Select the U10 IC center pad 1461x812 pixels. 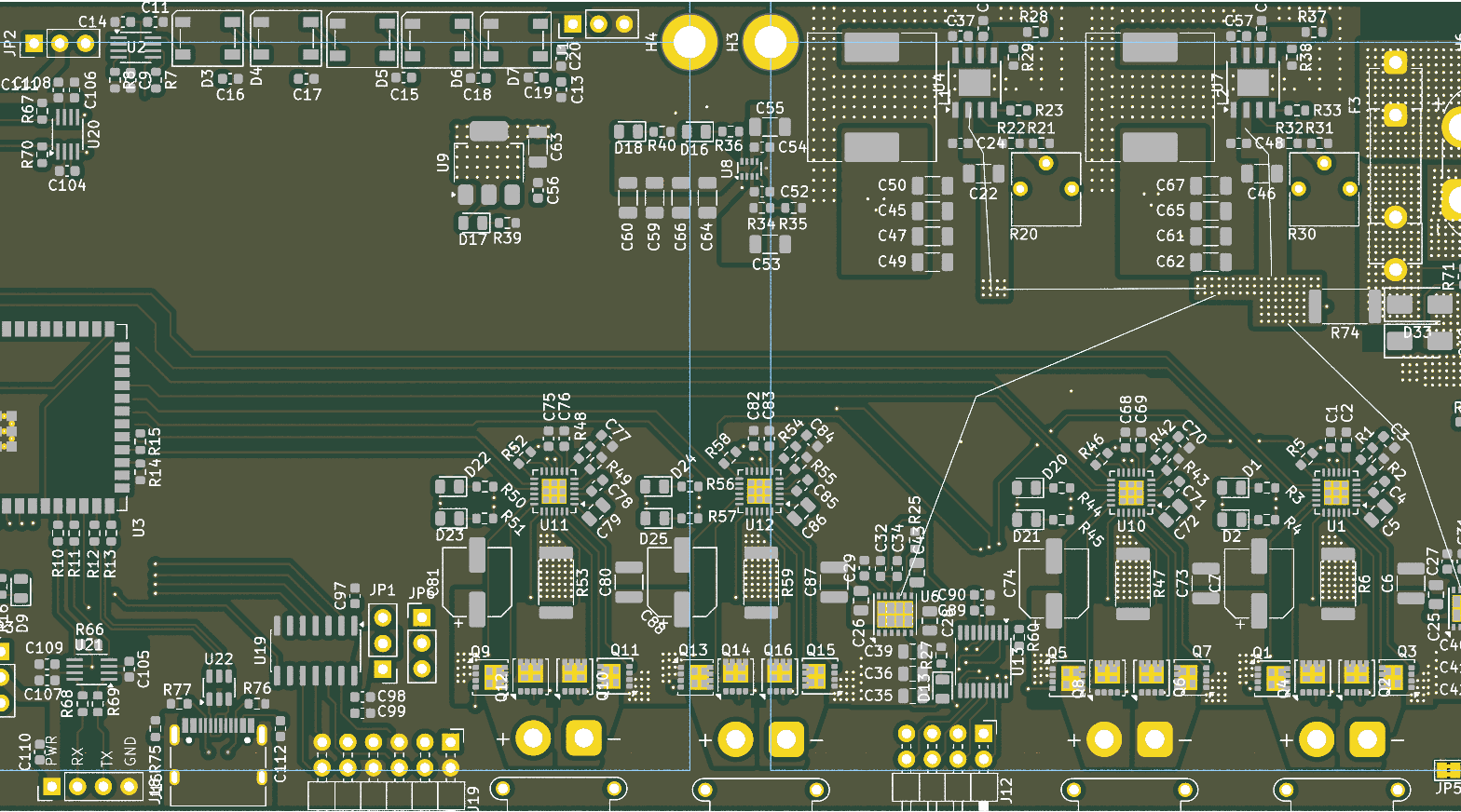pos(1130,490)
